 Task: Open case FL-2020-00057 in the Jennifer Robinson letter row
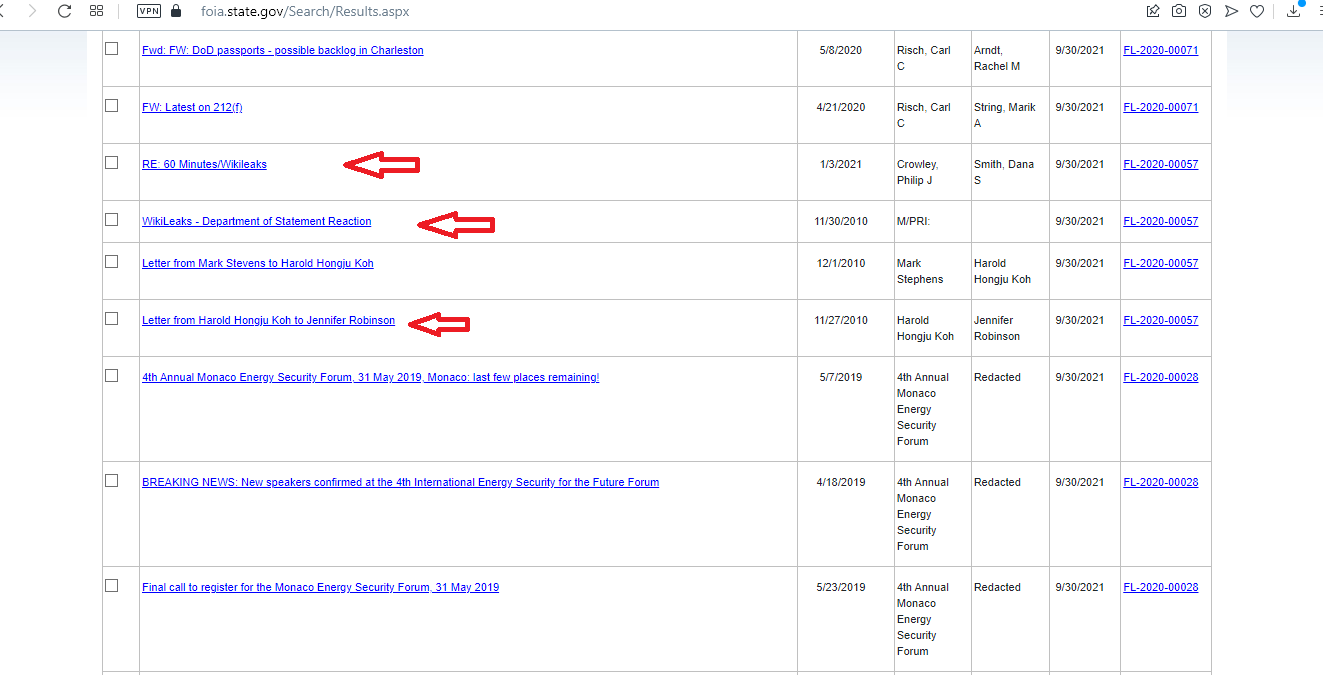1161,320
